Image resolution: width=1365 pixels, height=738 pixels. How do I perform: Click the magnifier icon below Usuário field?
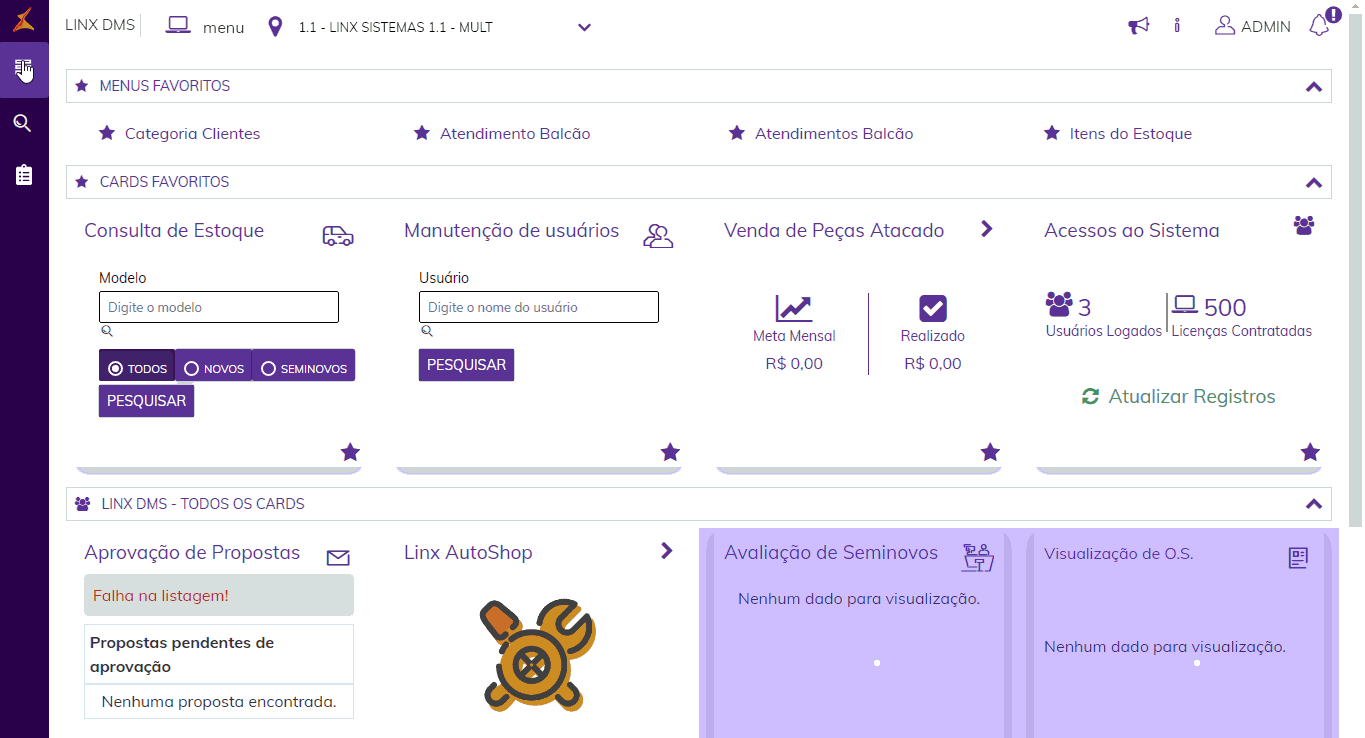(426, 331)
